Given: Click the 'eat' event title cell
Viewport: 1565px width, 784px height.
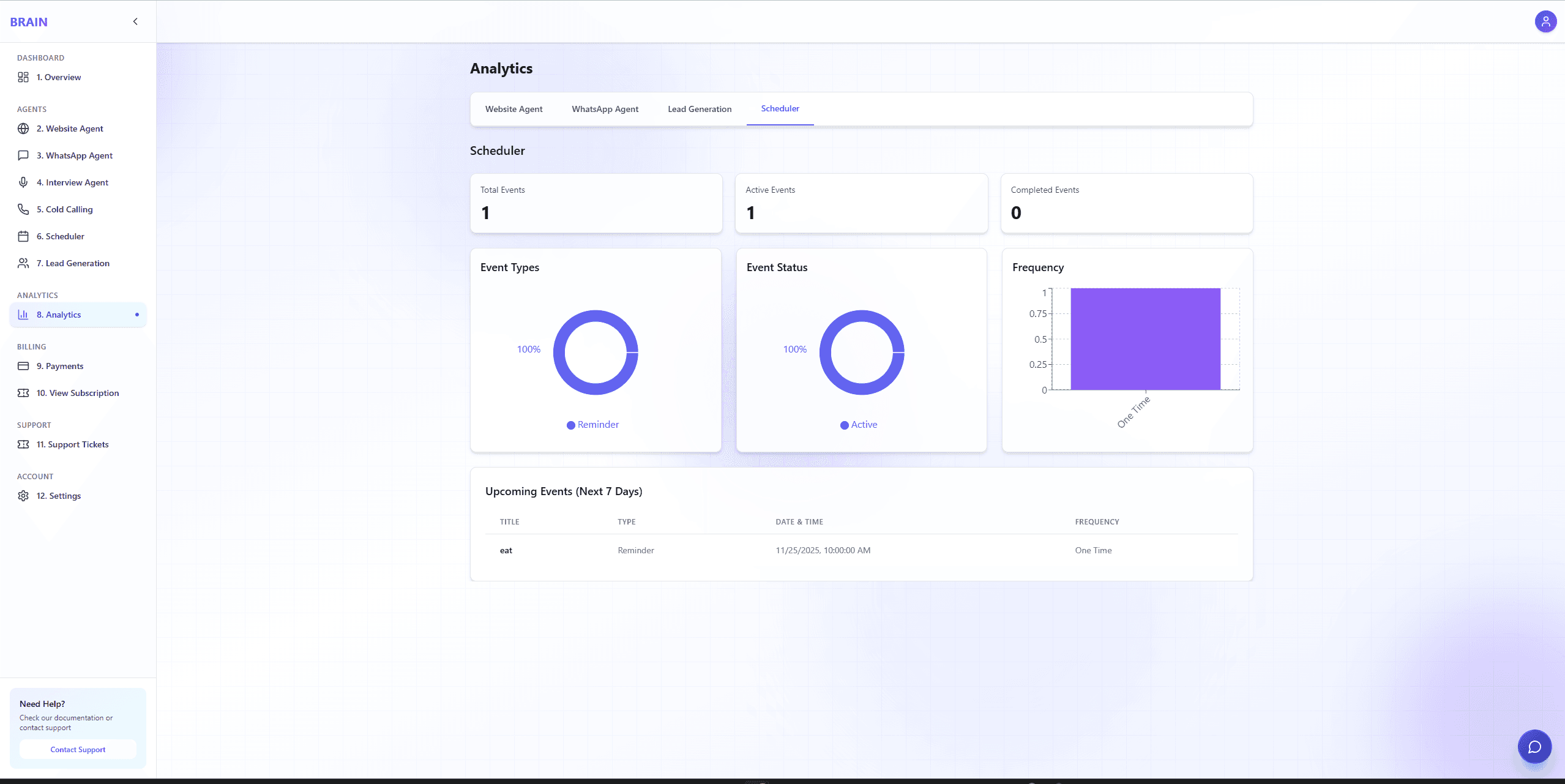Looking at the screenshot, I should 506,550.
